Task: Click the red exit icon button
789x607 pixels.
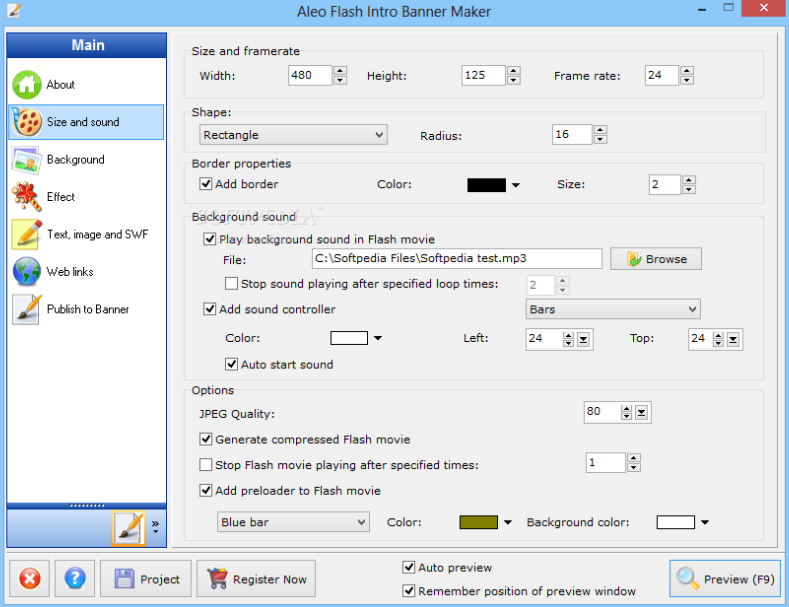Action: pos(31,578)
